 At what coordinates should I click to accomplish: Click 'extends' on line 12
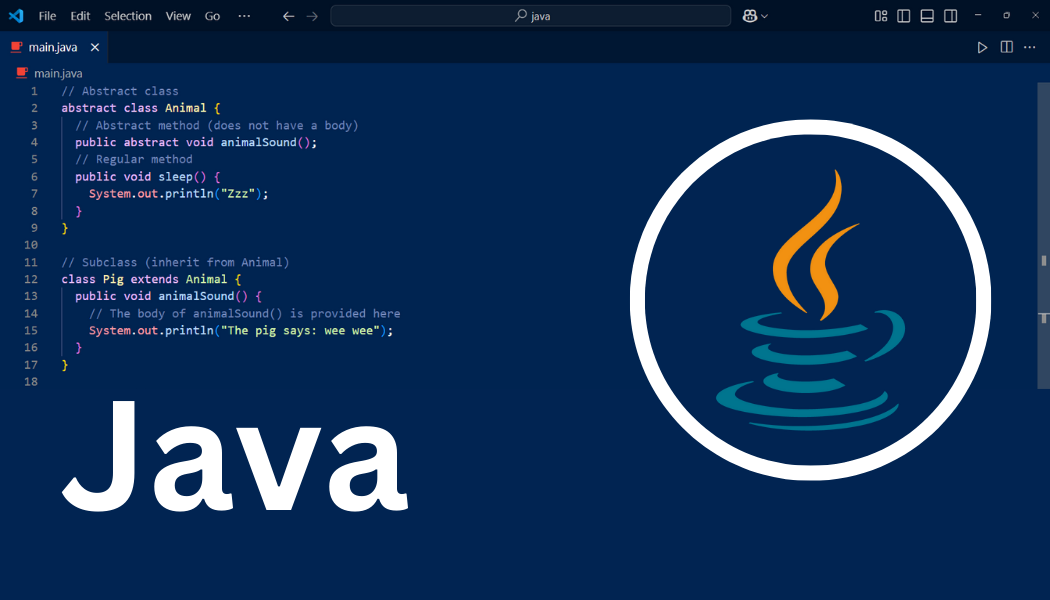(x=155, y=279)
